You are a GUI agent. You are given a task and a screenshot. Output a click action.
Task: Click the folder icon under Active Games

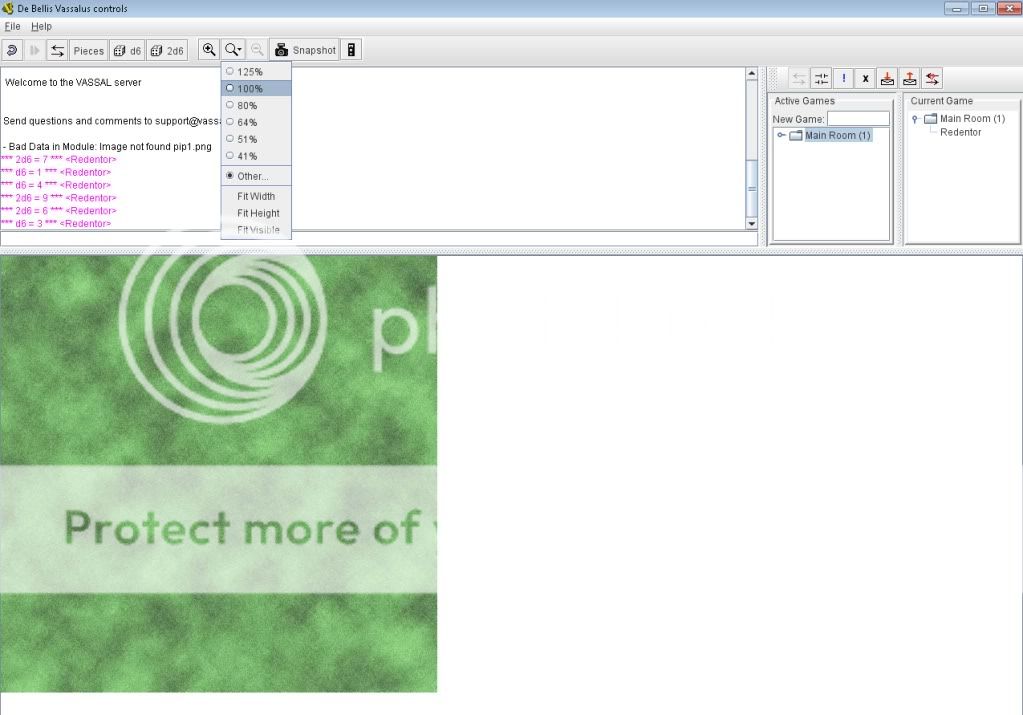[796, 136]
